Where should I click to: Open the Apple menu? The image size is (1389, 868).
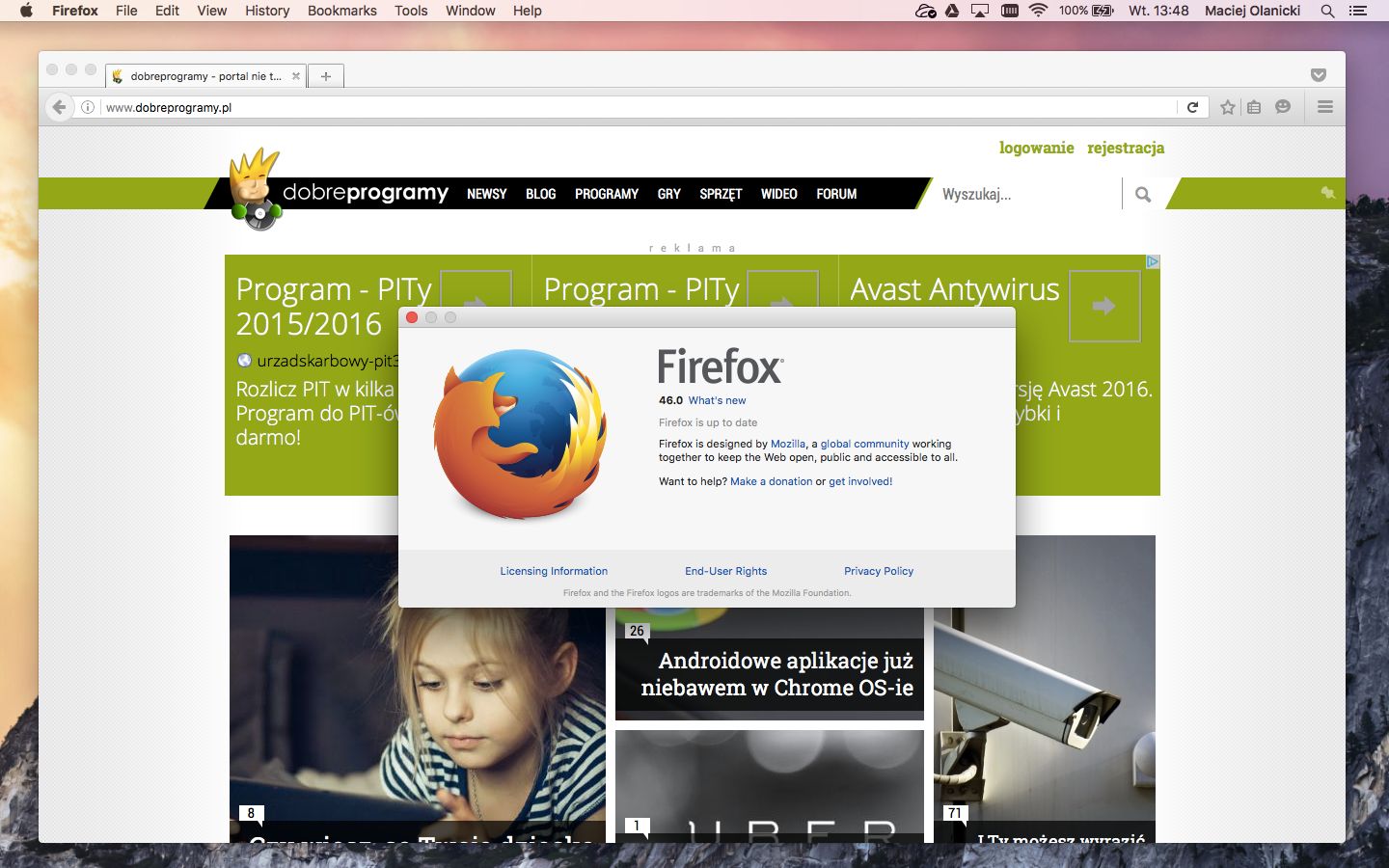click(x=26, y=11)
